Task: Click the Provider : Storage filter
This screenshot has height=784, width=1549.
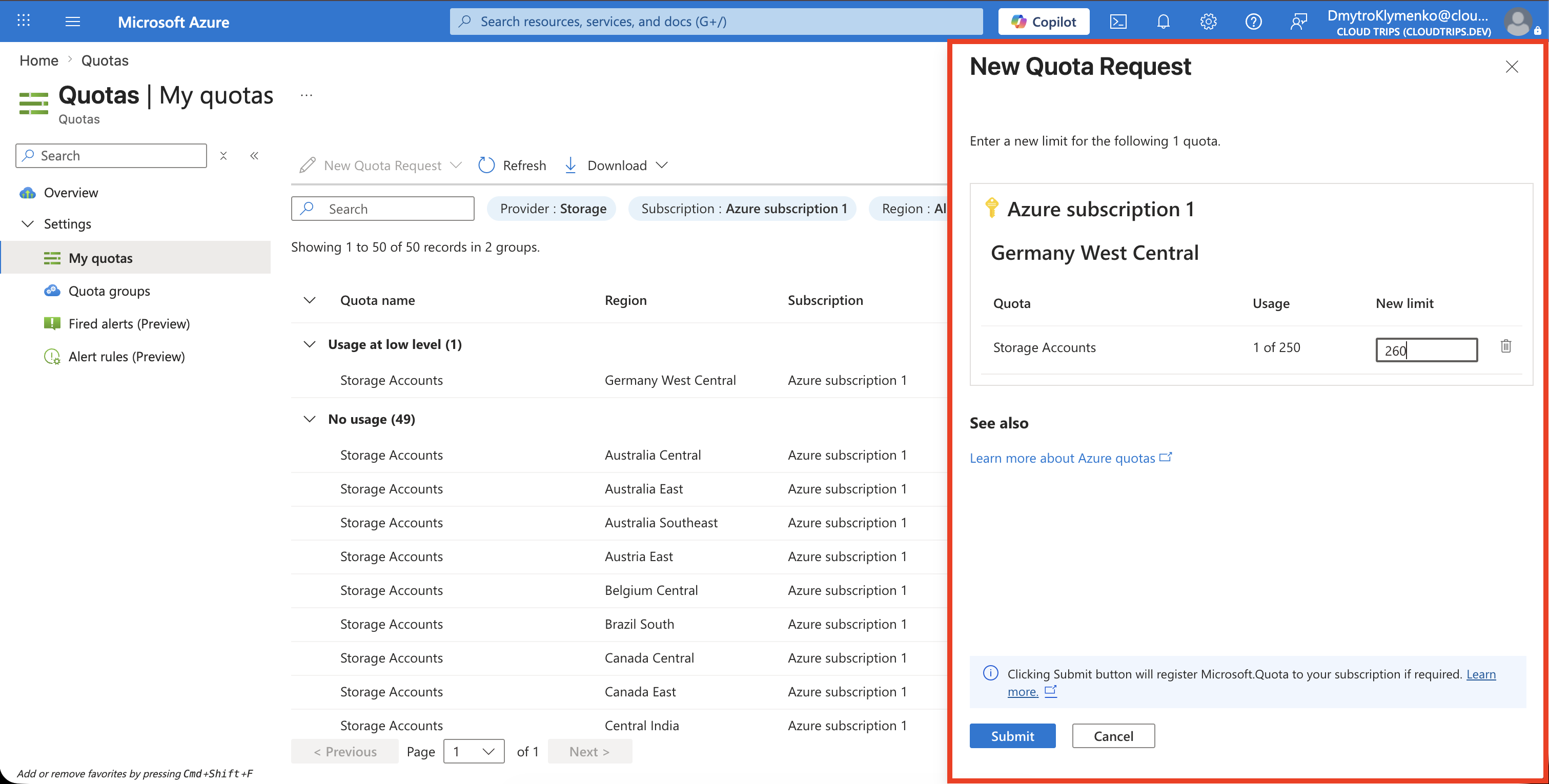Action: pyautogui.click(x=552, y=209)
